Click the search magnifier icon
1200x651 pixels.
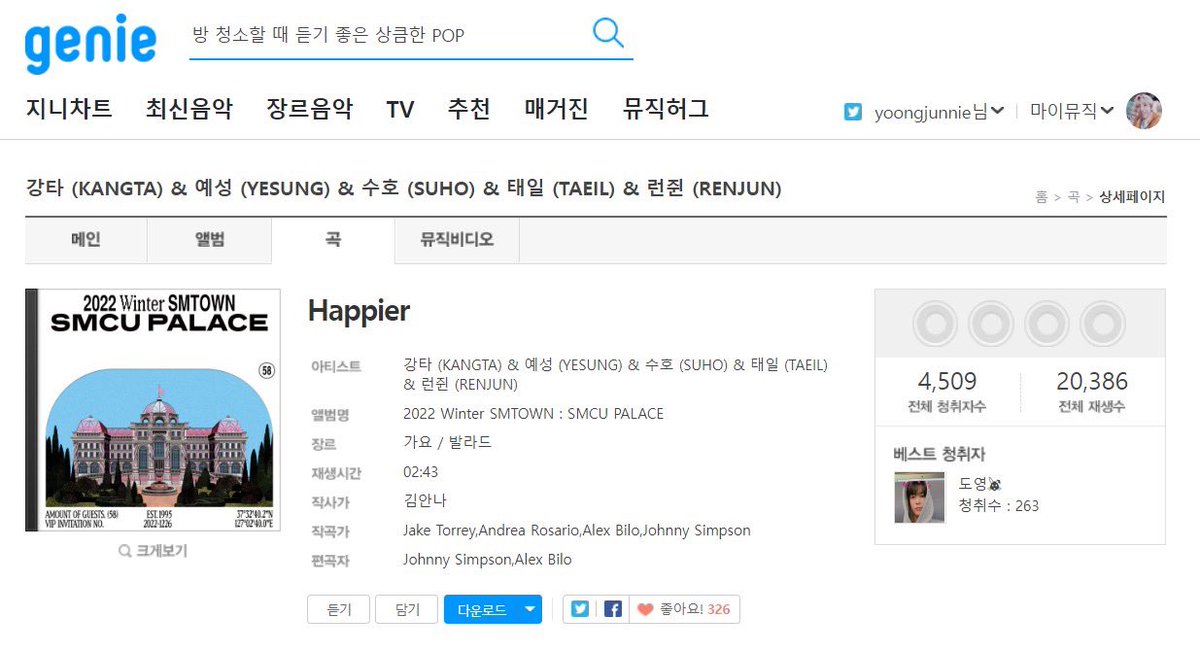coord(607,33)
